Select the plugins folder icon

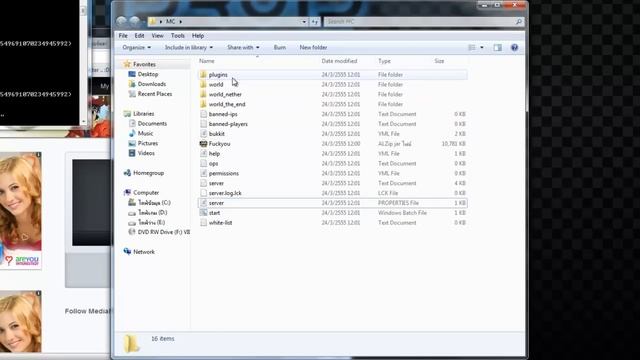(203, 75)
